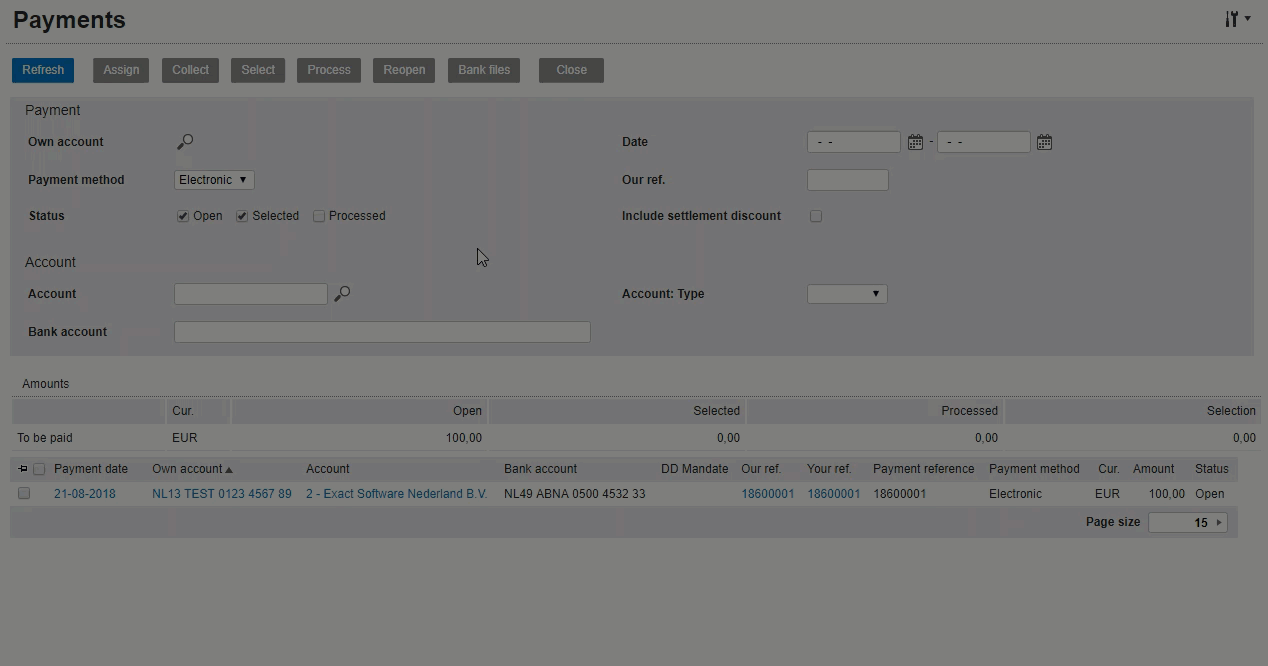
Task: Click into the Bank account input field
Action: (x=382, y=332)
